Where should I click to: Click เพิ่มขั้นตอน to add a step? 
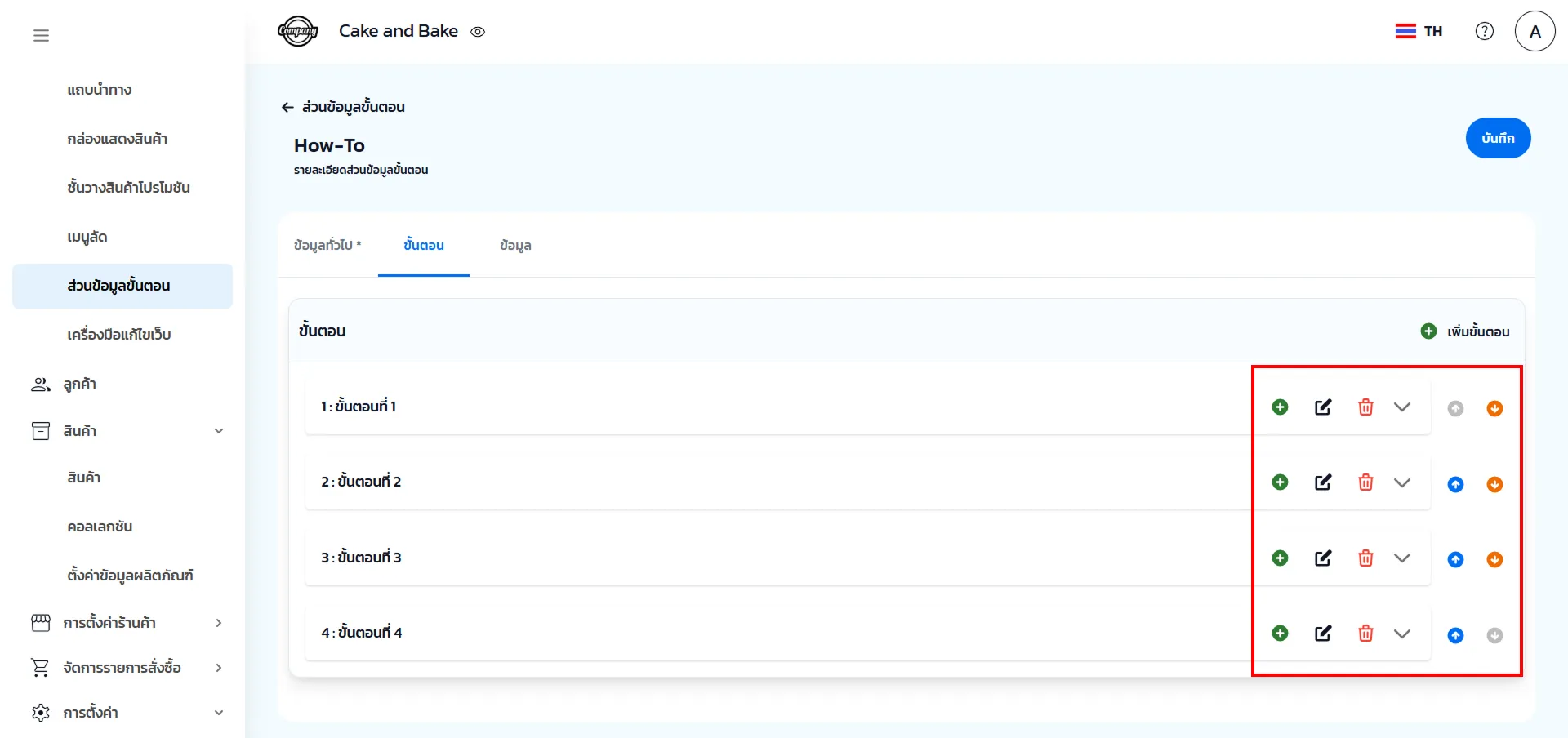(1465, 331)
